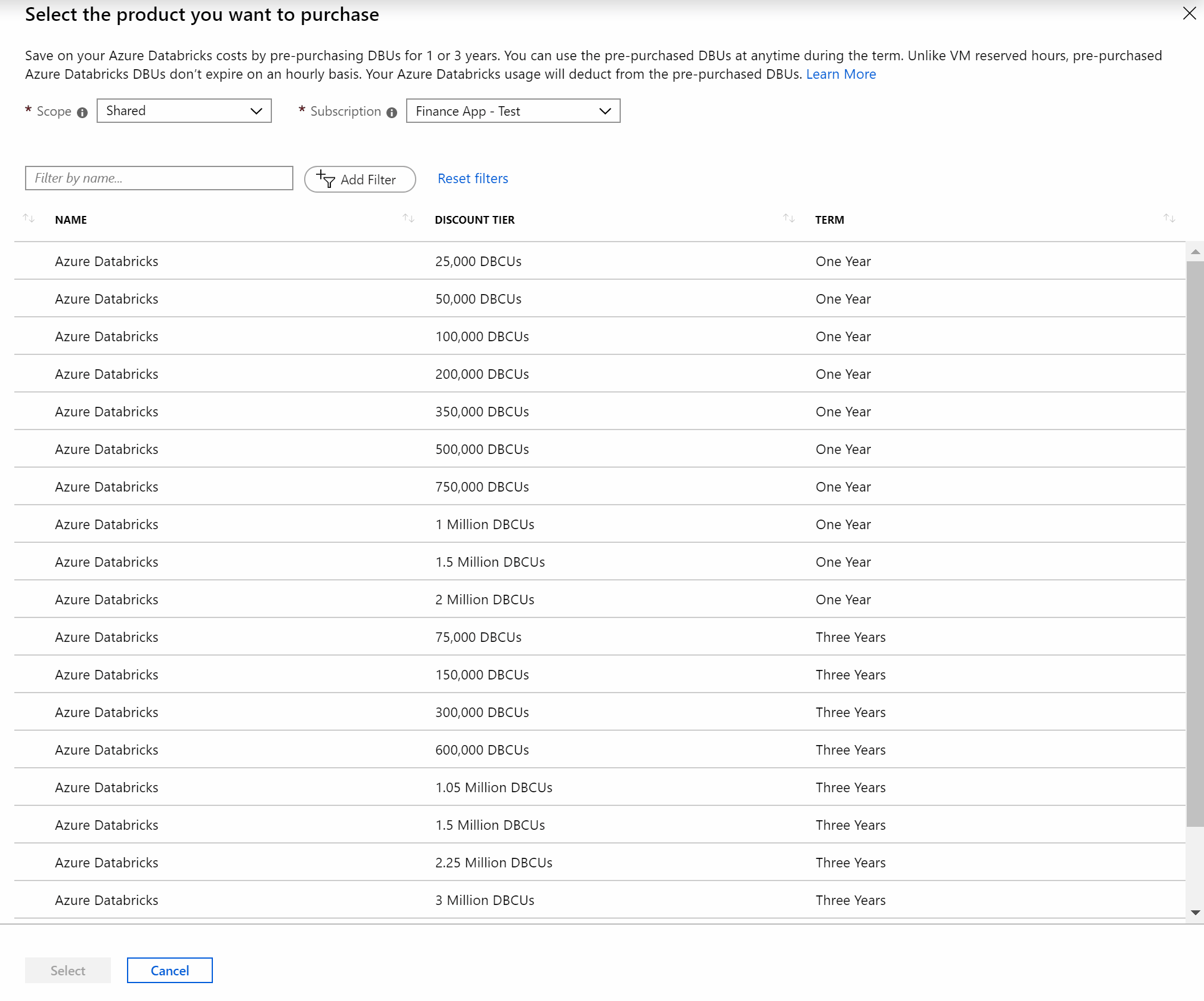The width and height of the screenshot is (1204, 1001).
Task: Sort by the Name column arrows
Action: coord(408,218)
